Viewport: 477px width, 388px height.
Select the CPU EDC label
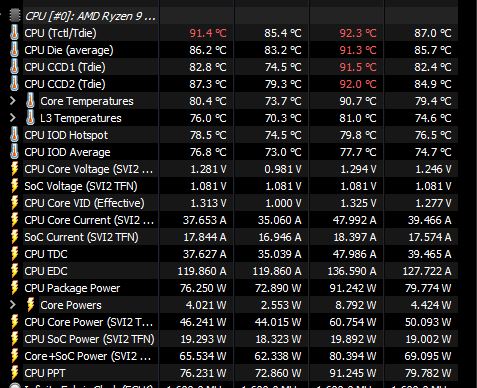coord(46,271)
